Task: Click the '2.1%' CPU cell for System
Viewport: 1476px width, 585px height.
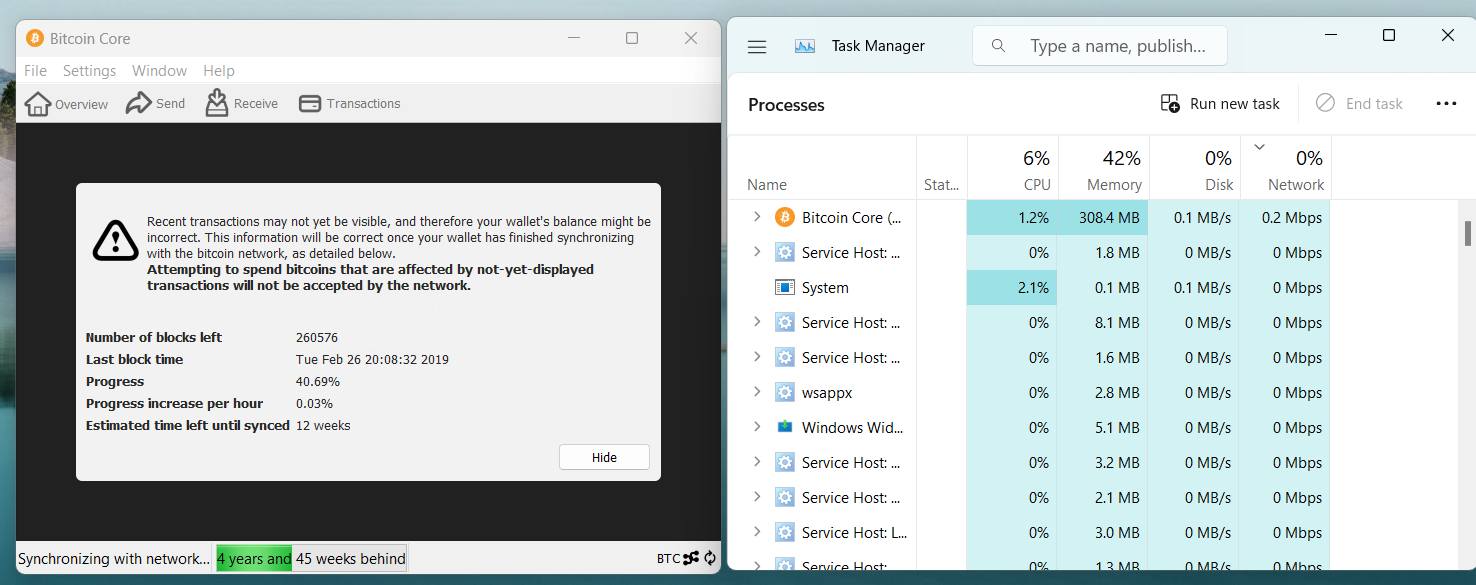Action: (1012, 287)
